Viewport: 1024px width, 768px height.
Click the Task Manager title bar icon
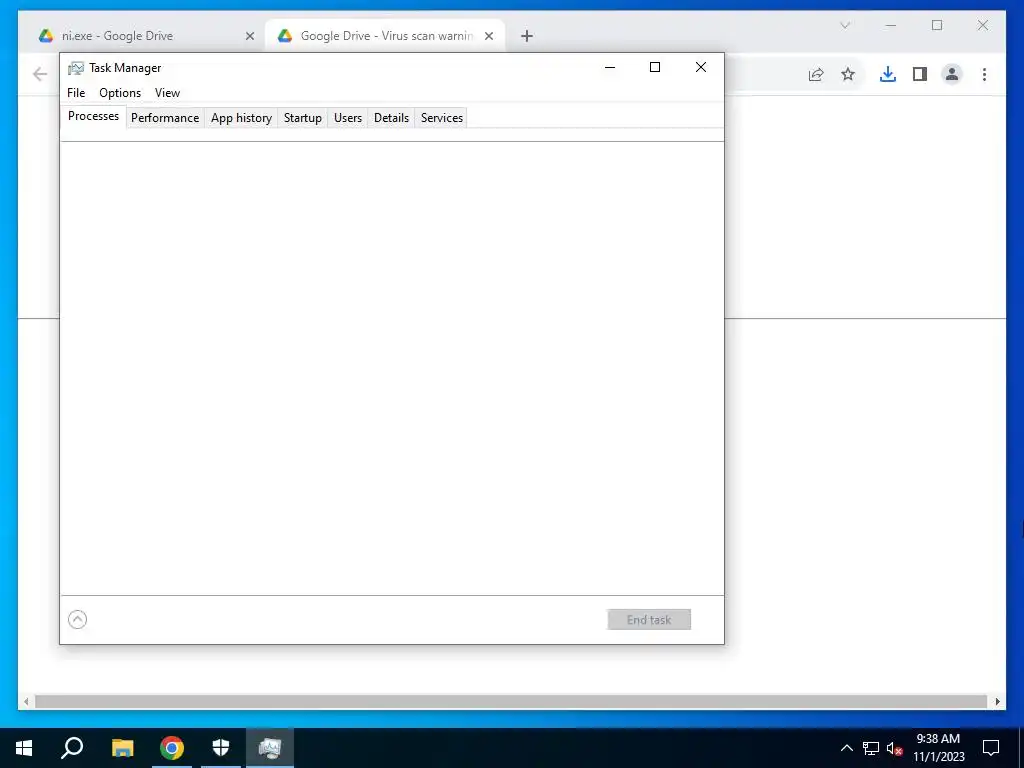76,68
